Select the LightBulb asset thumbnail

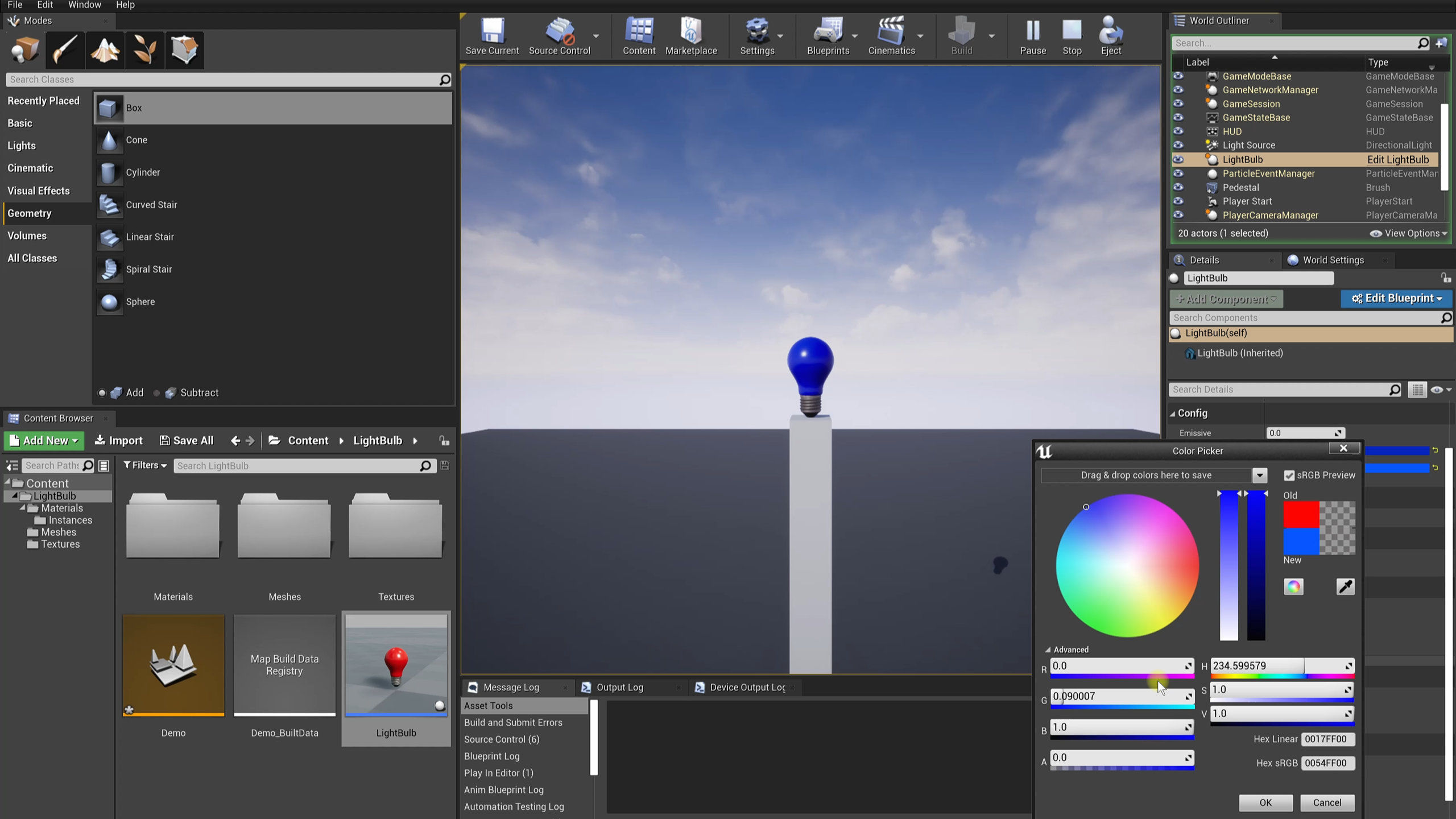point(396,665)
